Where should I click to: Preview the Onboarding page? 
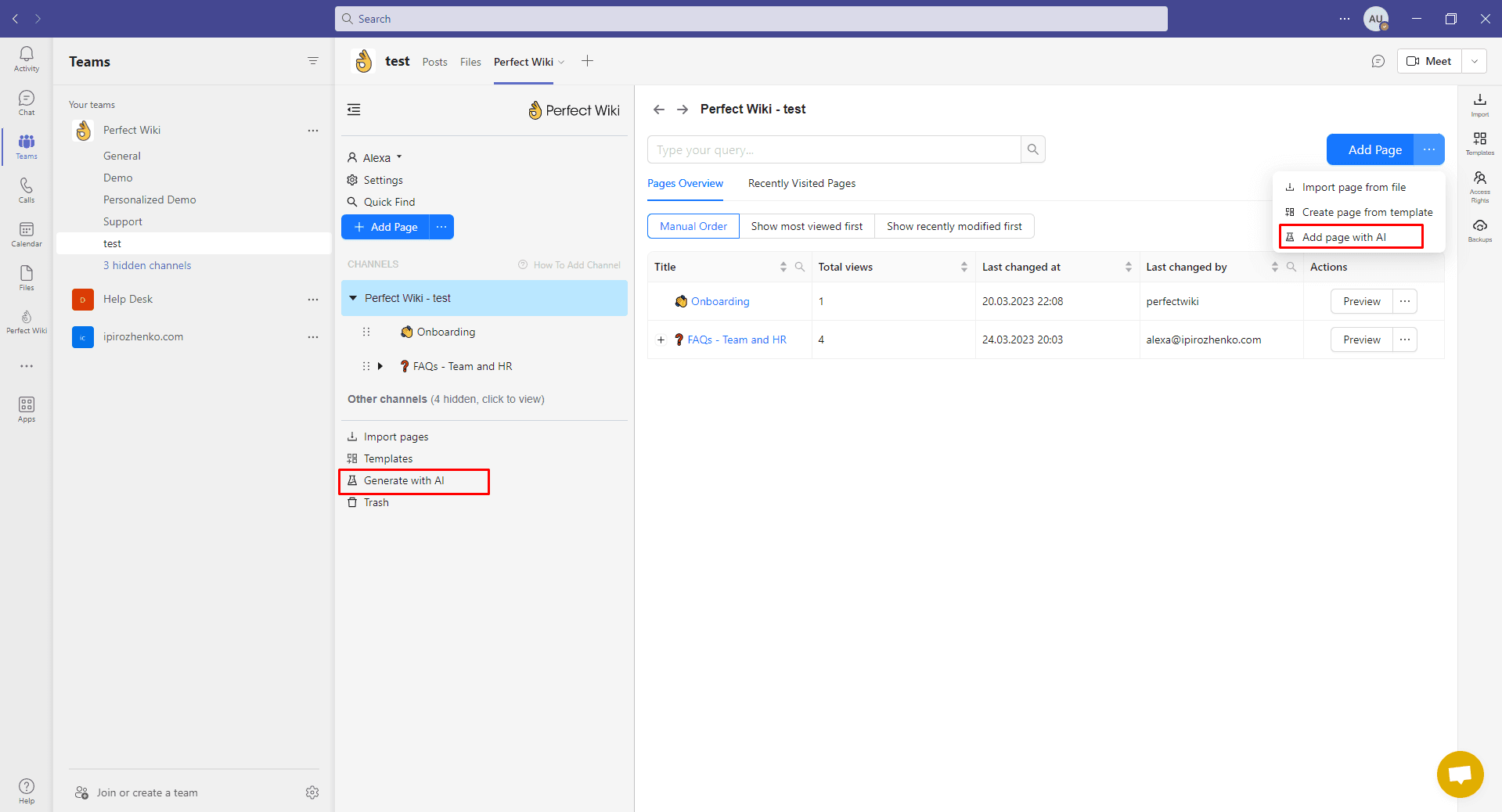1362,301
